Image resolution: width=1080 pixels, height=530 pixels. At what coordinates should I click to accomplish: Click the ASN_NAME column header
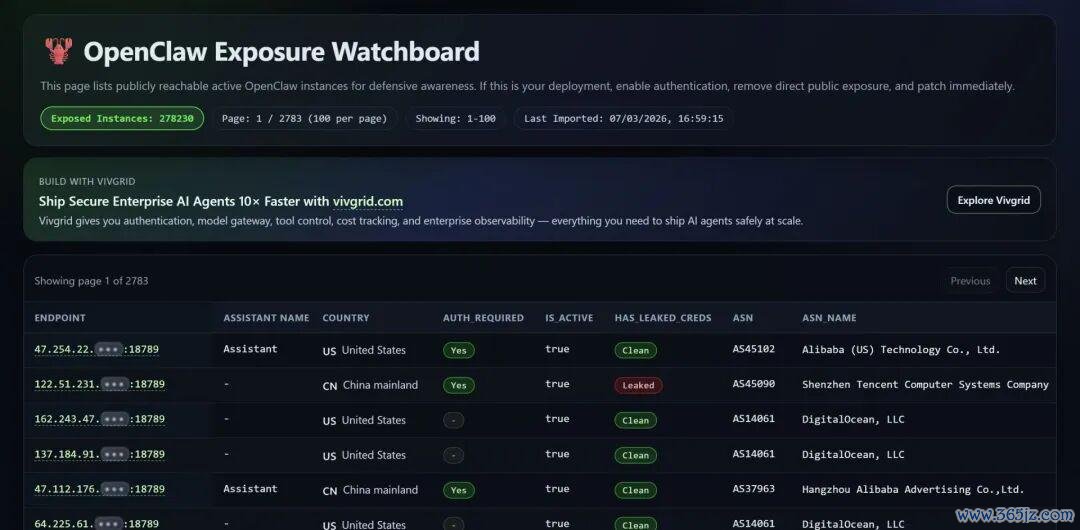[x=829, y=318]
